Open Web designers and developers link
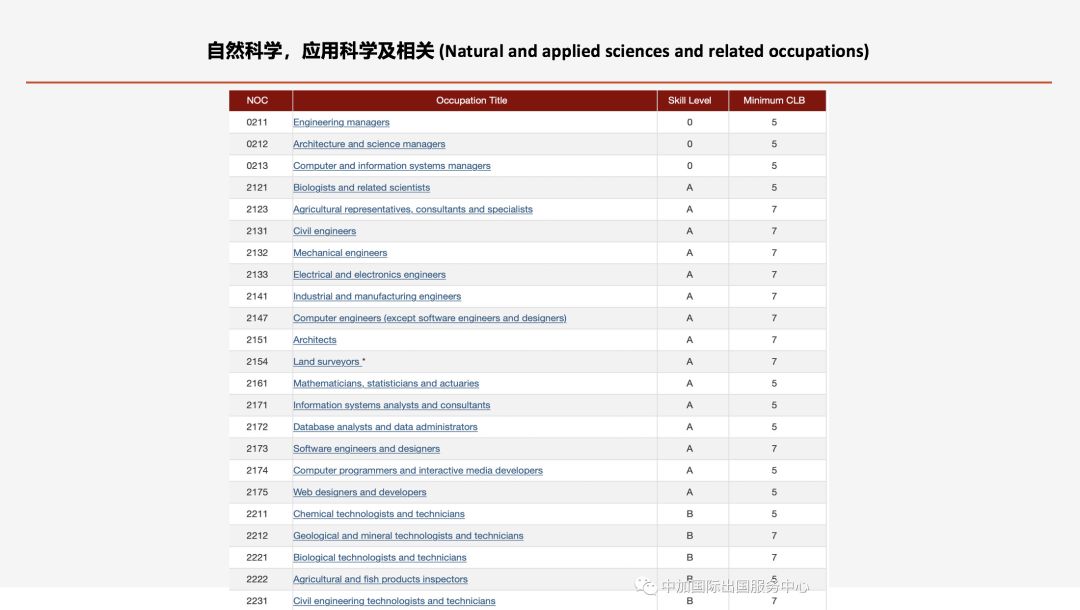Viewport: 1080px width, 610px height. point(359,493)
